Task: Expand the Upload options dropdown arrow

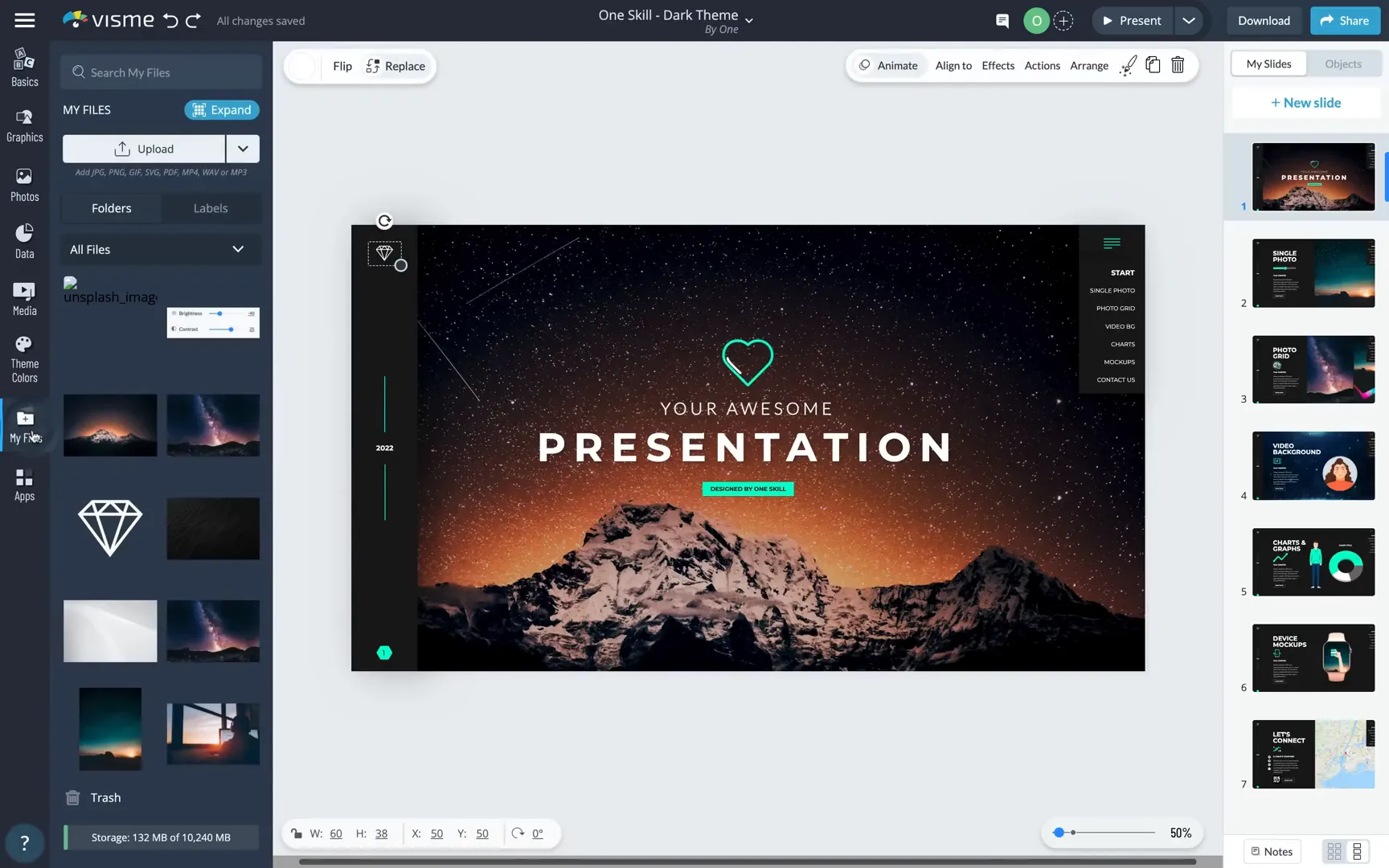Action: click(243, 149)
